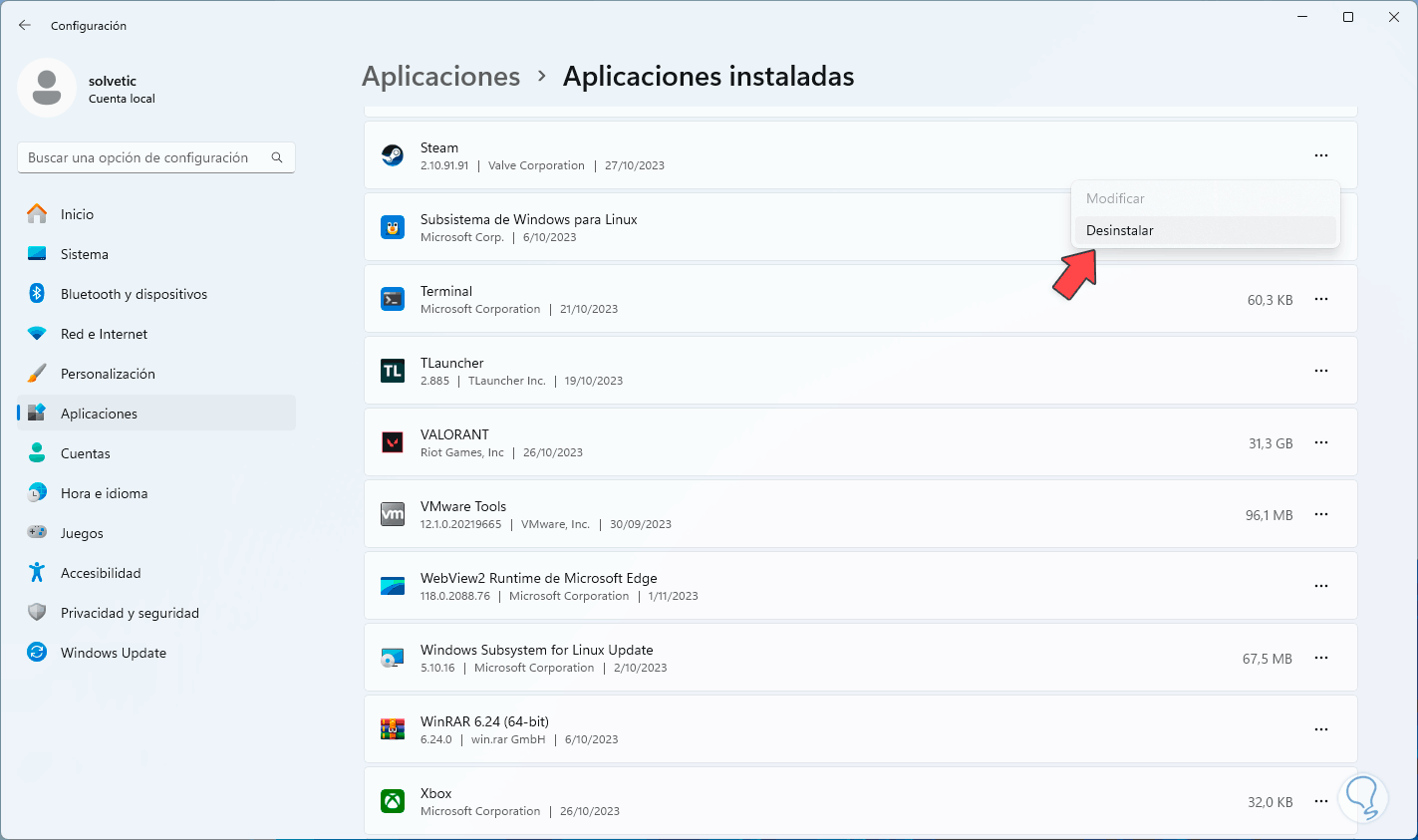Choose Desinstalar in the context menu
Screen dimensions: 1418x840
click(x=1206, y=230)
